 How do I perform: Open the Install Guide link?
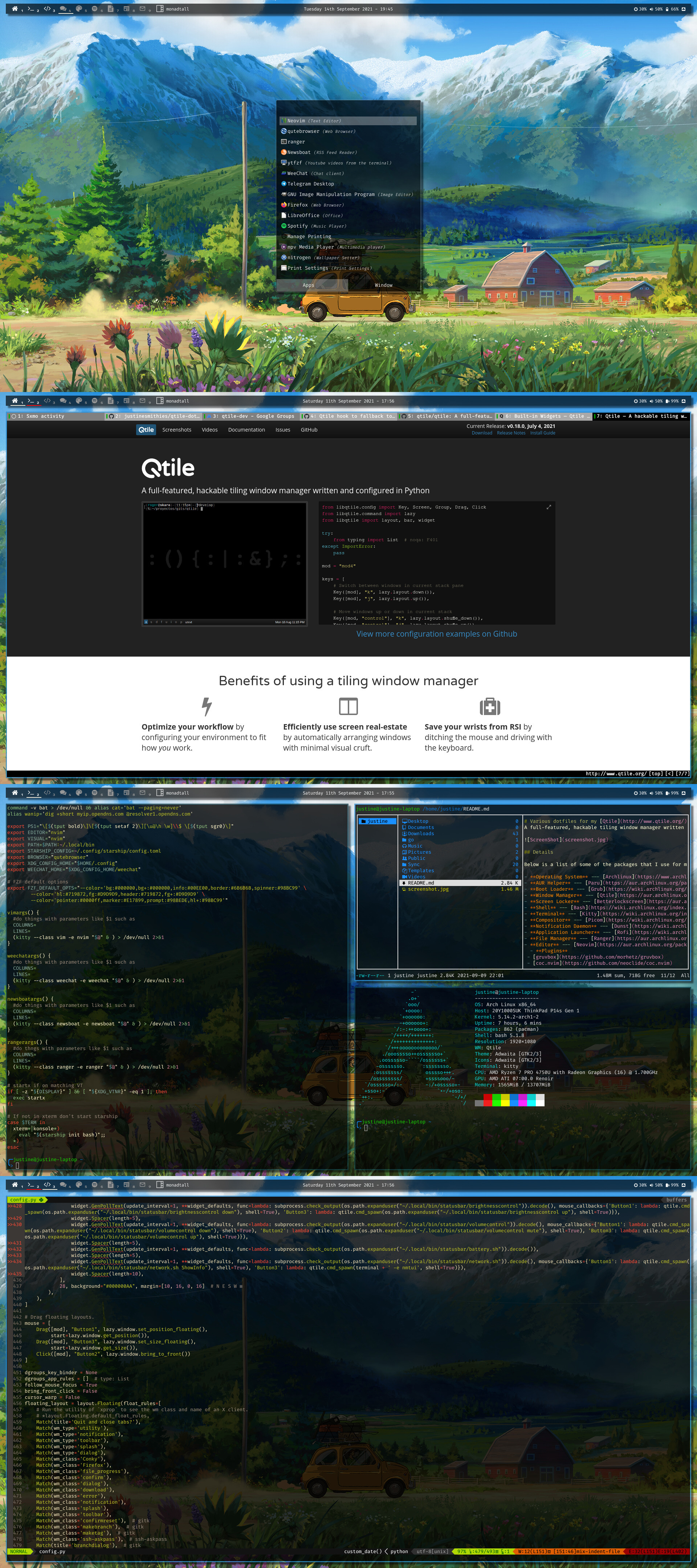click(x=542, y=433)
